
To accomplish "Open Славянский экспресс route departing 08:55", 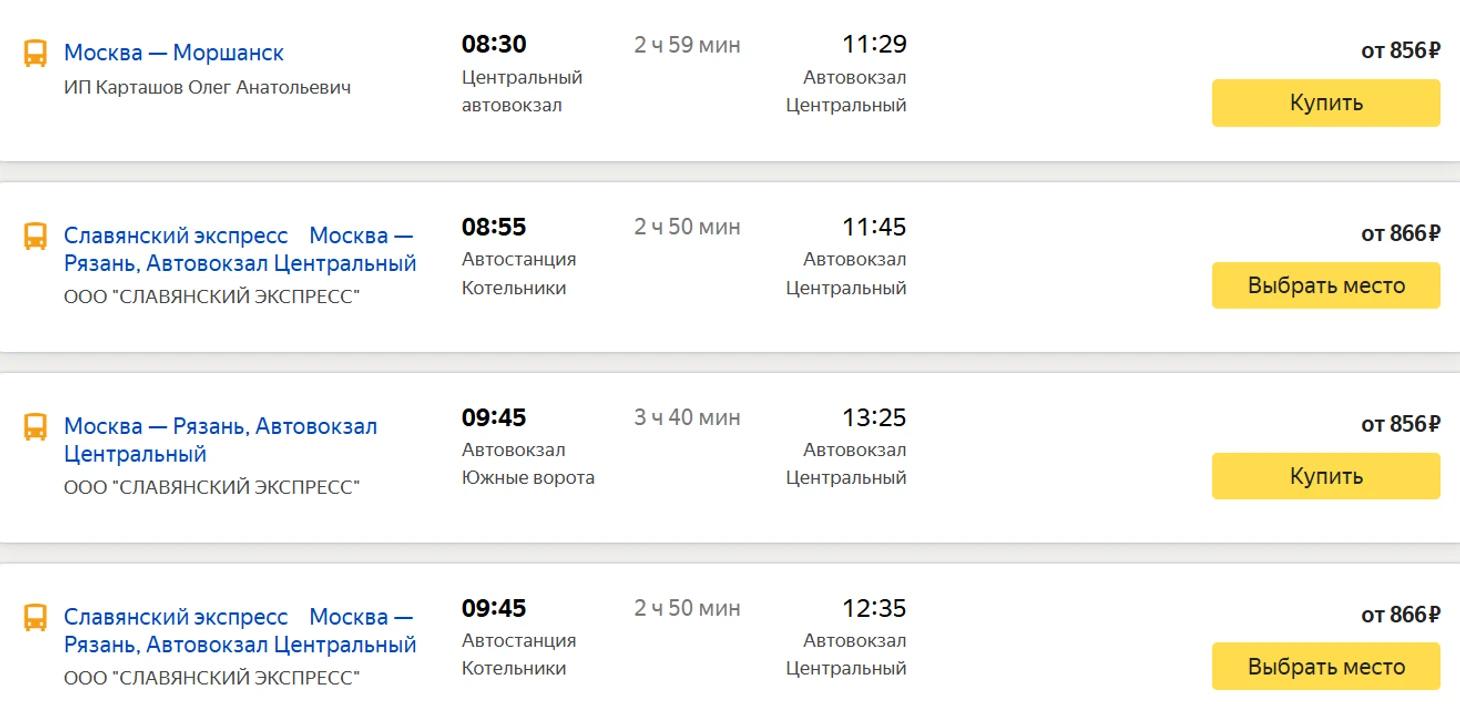I will click(240, 250).
